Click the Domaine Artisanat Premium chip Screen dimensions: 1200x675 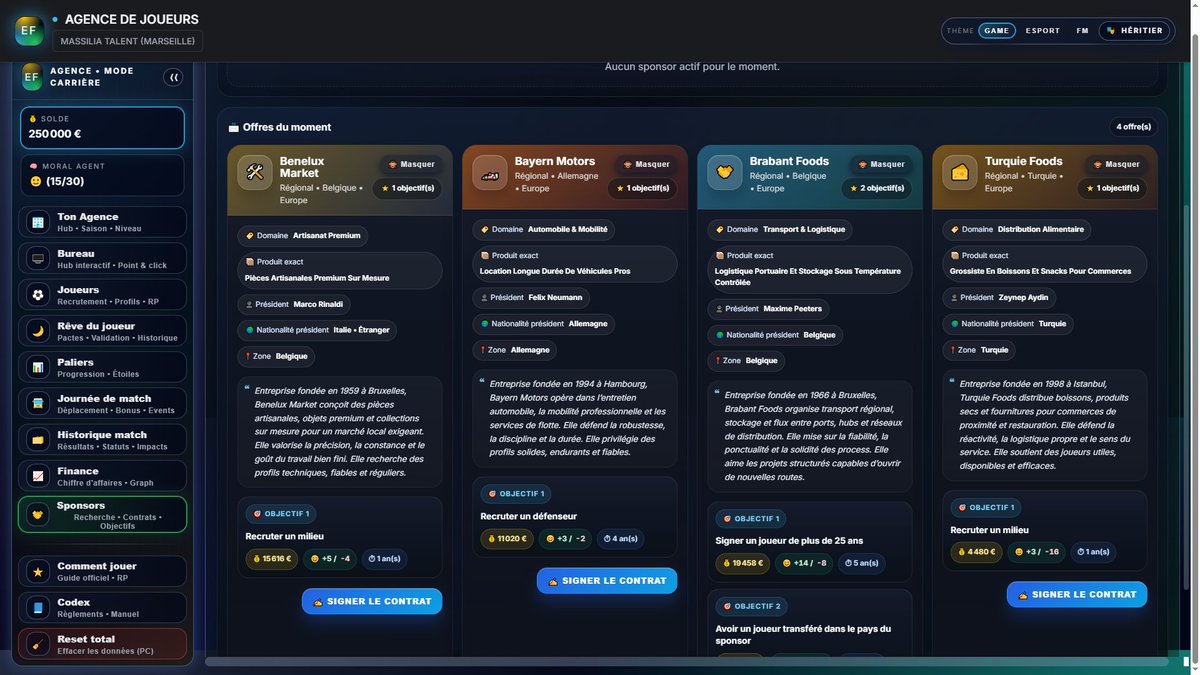pos(303,236)
